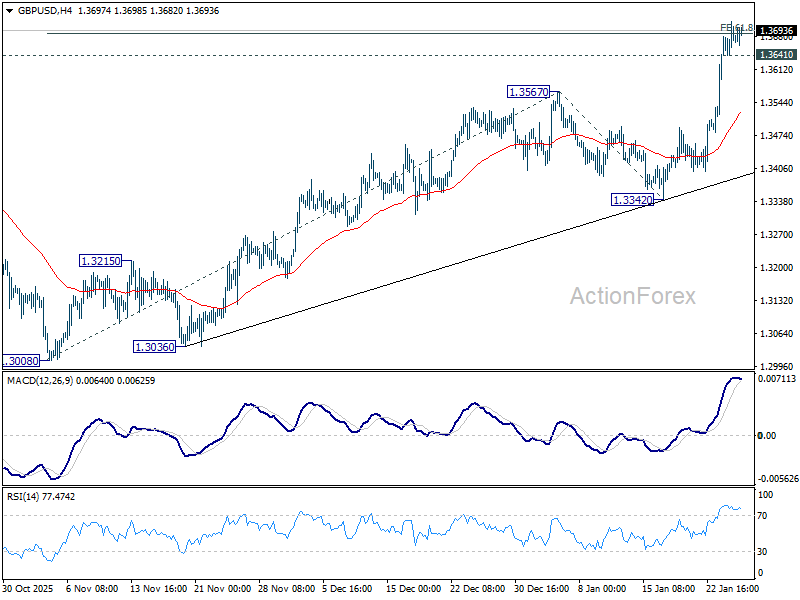The height and width of the screenshot is (600, 800).
Task: Click the 8 Jan 00:00 date label
Action: pos(602,588)
